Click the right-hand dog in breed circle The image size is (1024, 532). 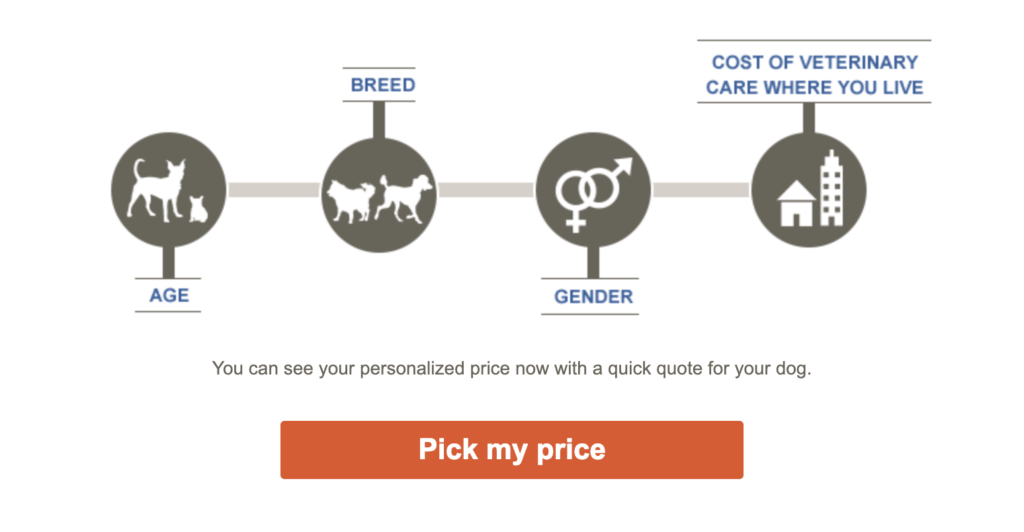tap(406, 195)
